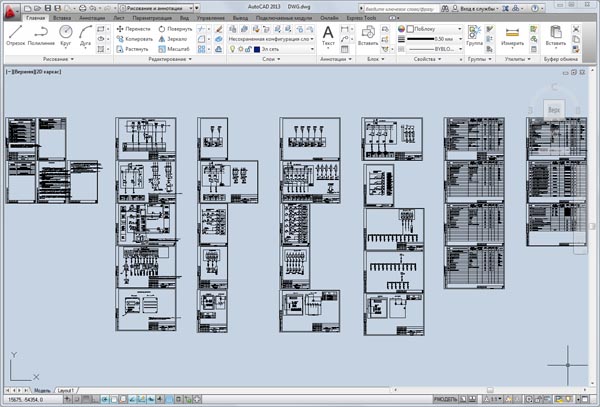Open the Поблоку object color dropdown
The width and height of the screenshot is (600, 407).
tap(433, 29)
